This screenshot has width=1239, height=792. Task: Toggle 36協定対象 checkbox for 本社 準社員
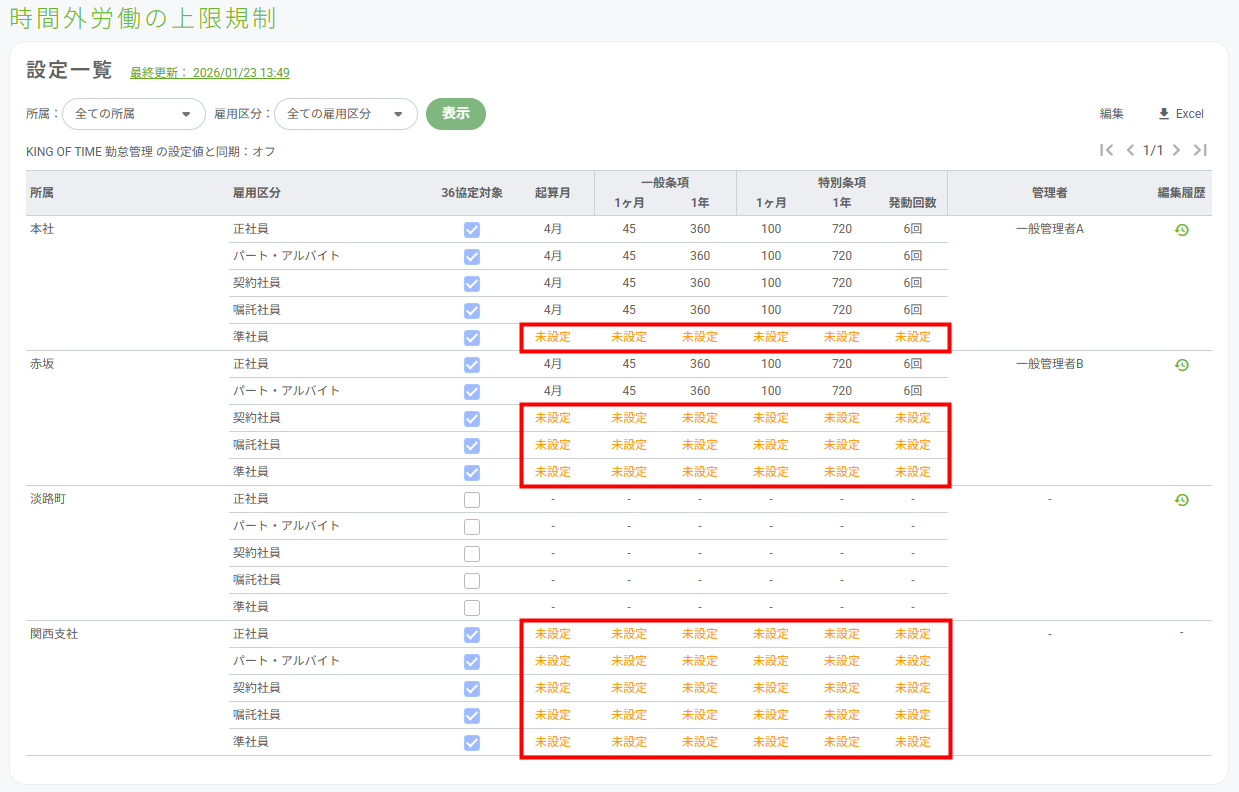[472, 338]
